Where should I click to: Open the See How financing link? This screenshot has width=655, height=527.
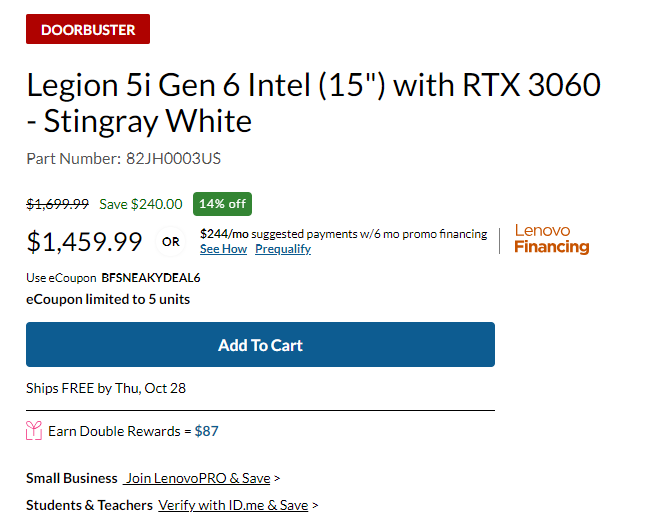point(223,249)
